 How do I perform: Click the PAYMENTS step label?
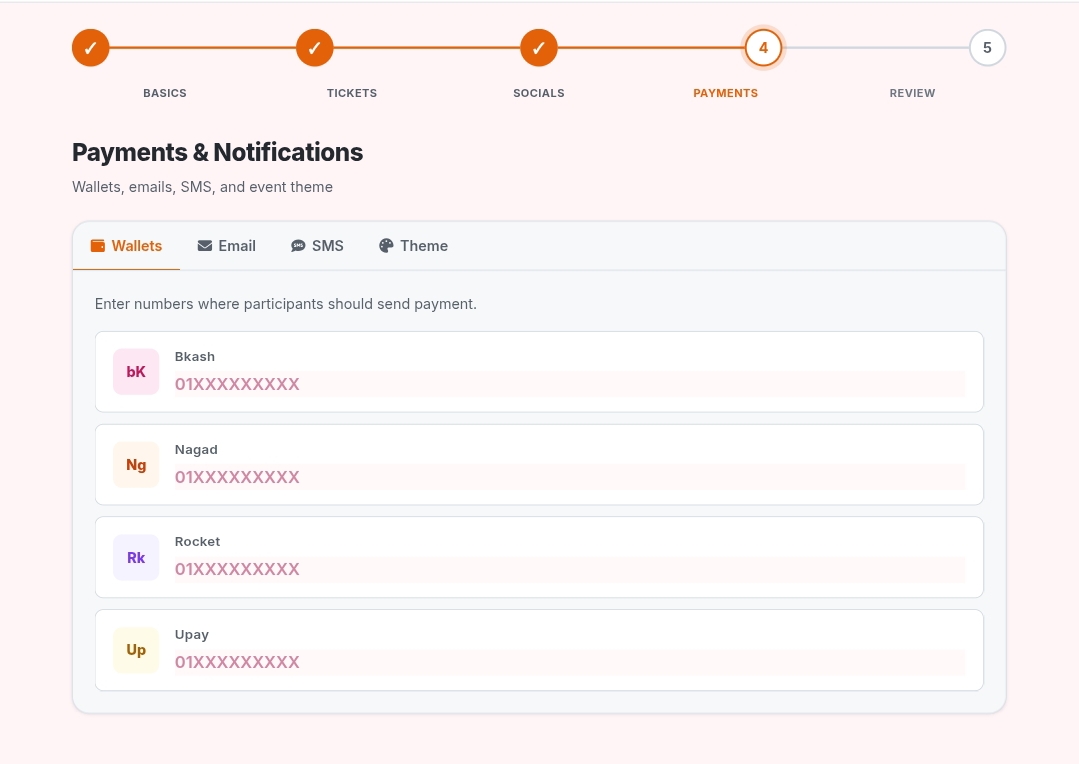coord(725,93)
